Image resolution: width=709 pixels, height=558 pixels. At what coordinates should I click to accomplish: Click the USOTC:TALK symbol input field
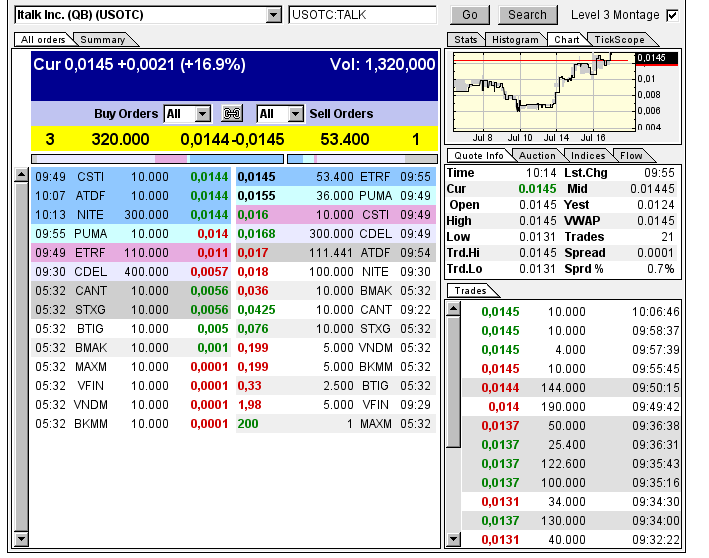(x=363, y=15)
